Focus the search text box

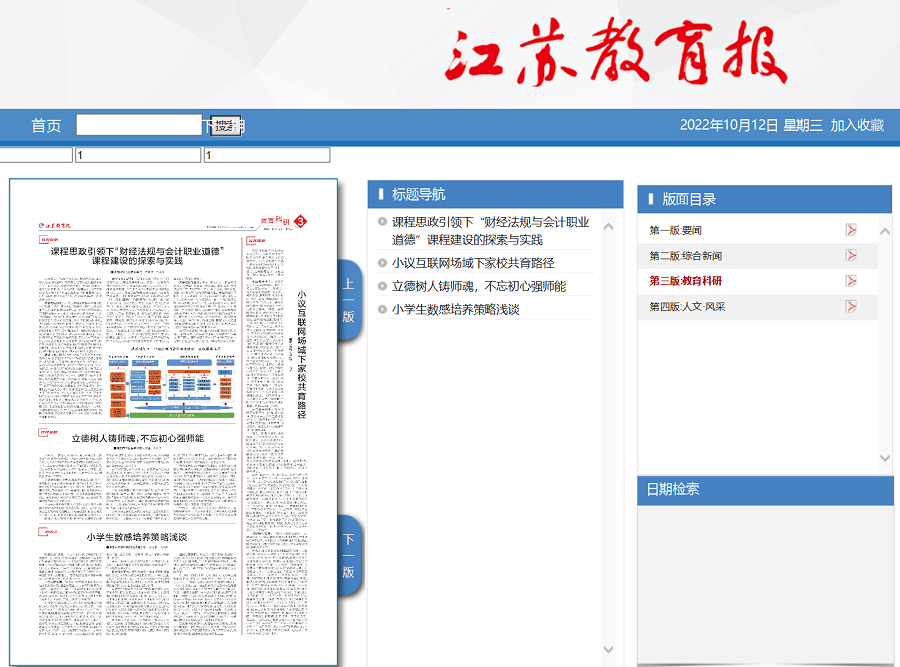139,125
